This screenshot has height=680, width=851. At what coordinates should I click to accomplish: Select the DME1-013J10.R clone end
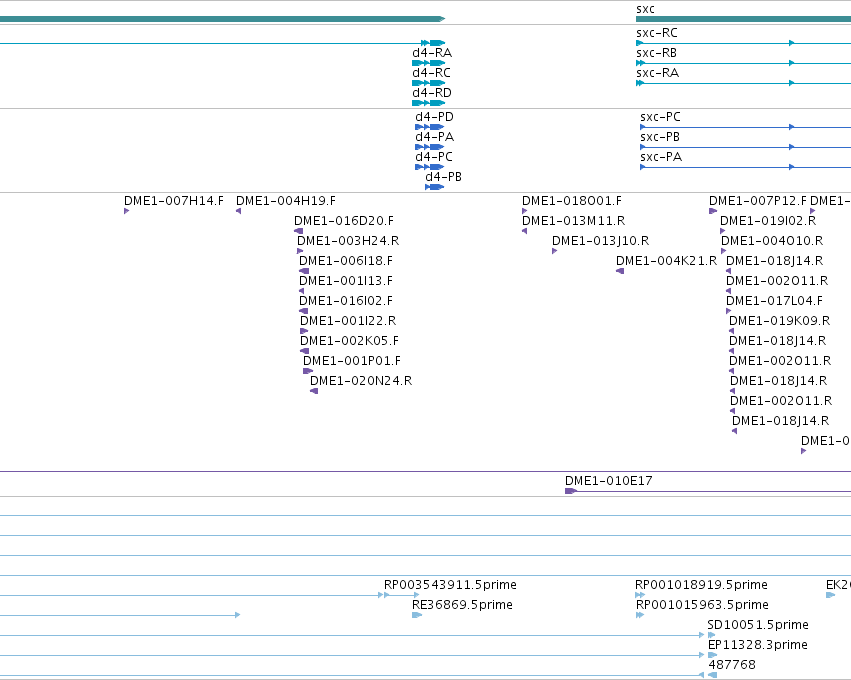(x=554, y=251)
